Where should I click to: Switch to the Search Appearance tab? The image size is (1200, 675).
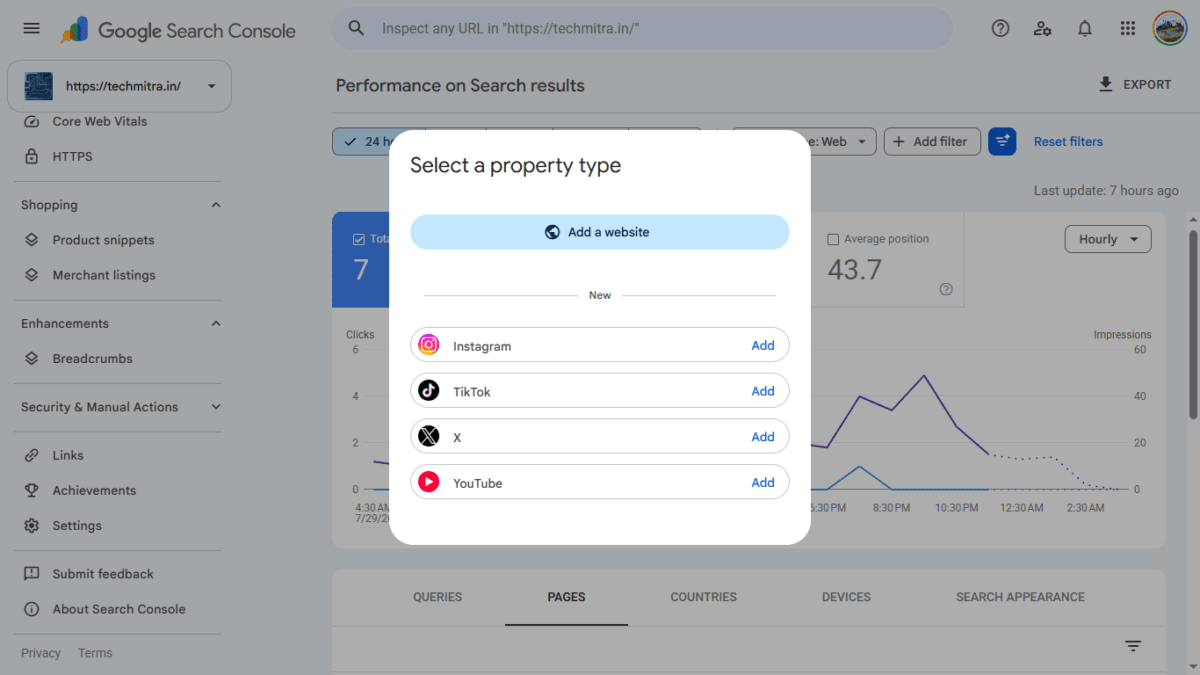(x=1020, y=597)
